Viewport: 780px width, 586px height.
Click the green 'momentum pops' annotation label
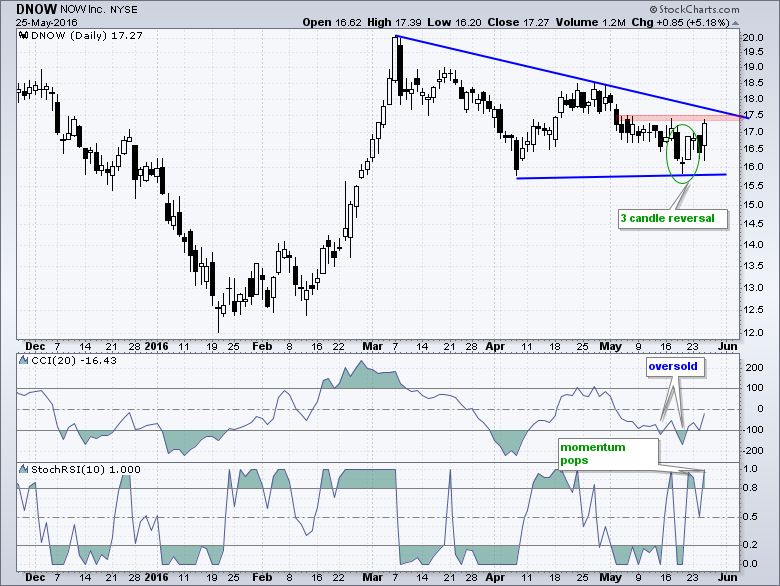pyautogui.click(x=608, y=454)
